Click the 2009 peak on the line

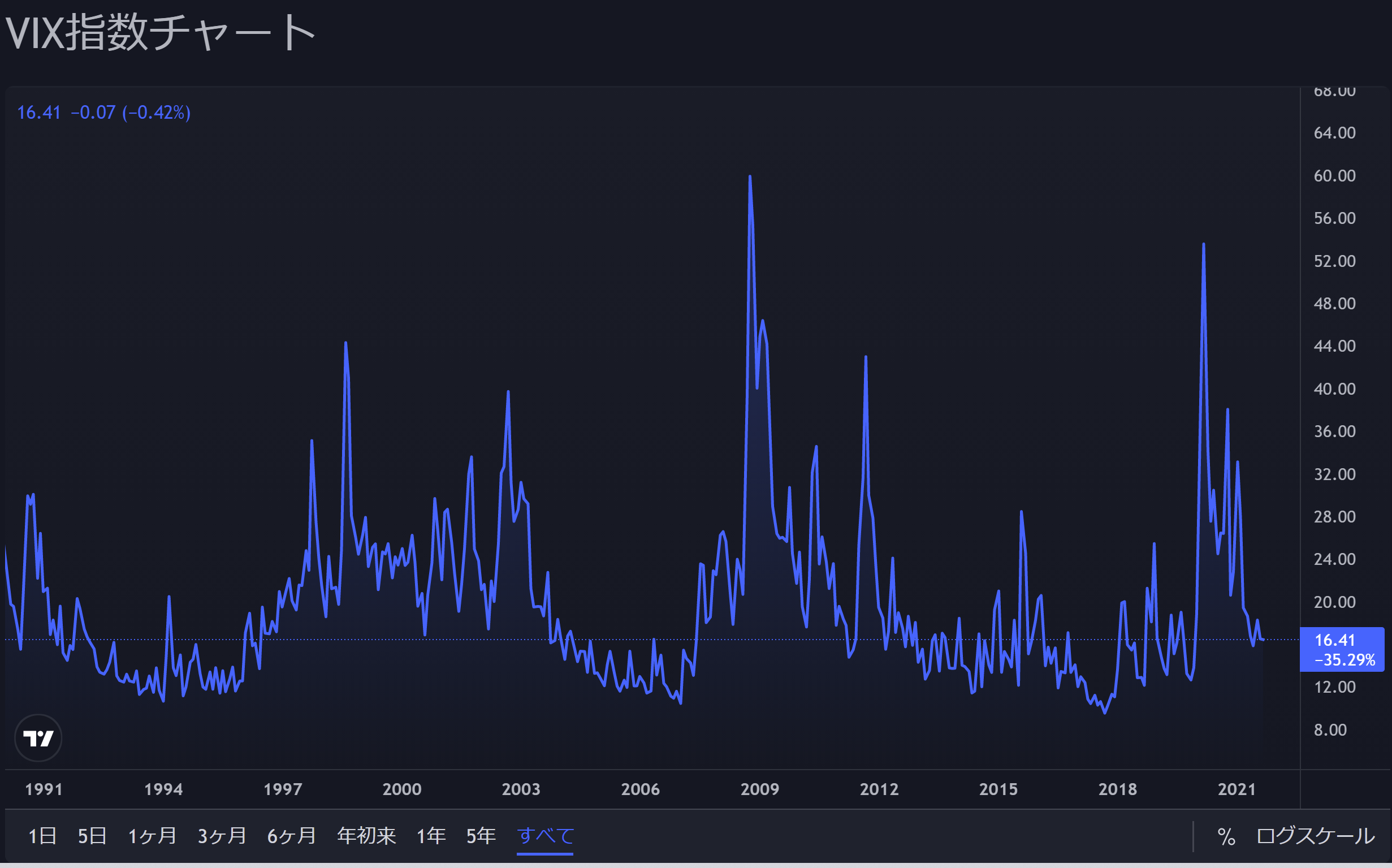pyautogui.click(x=750, y=178)
